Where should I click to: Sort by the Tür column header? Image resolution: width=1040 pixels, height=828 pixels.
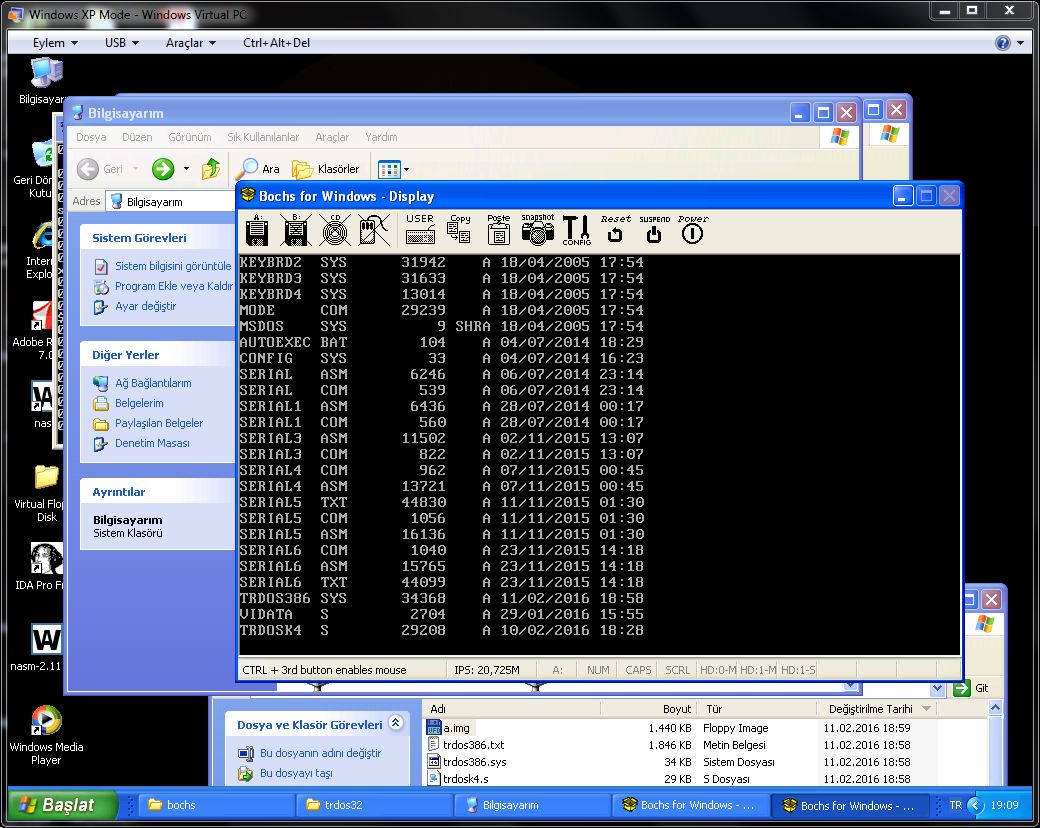pyautogui.click(x=759, y=709)
